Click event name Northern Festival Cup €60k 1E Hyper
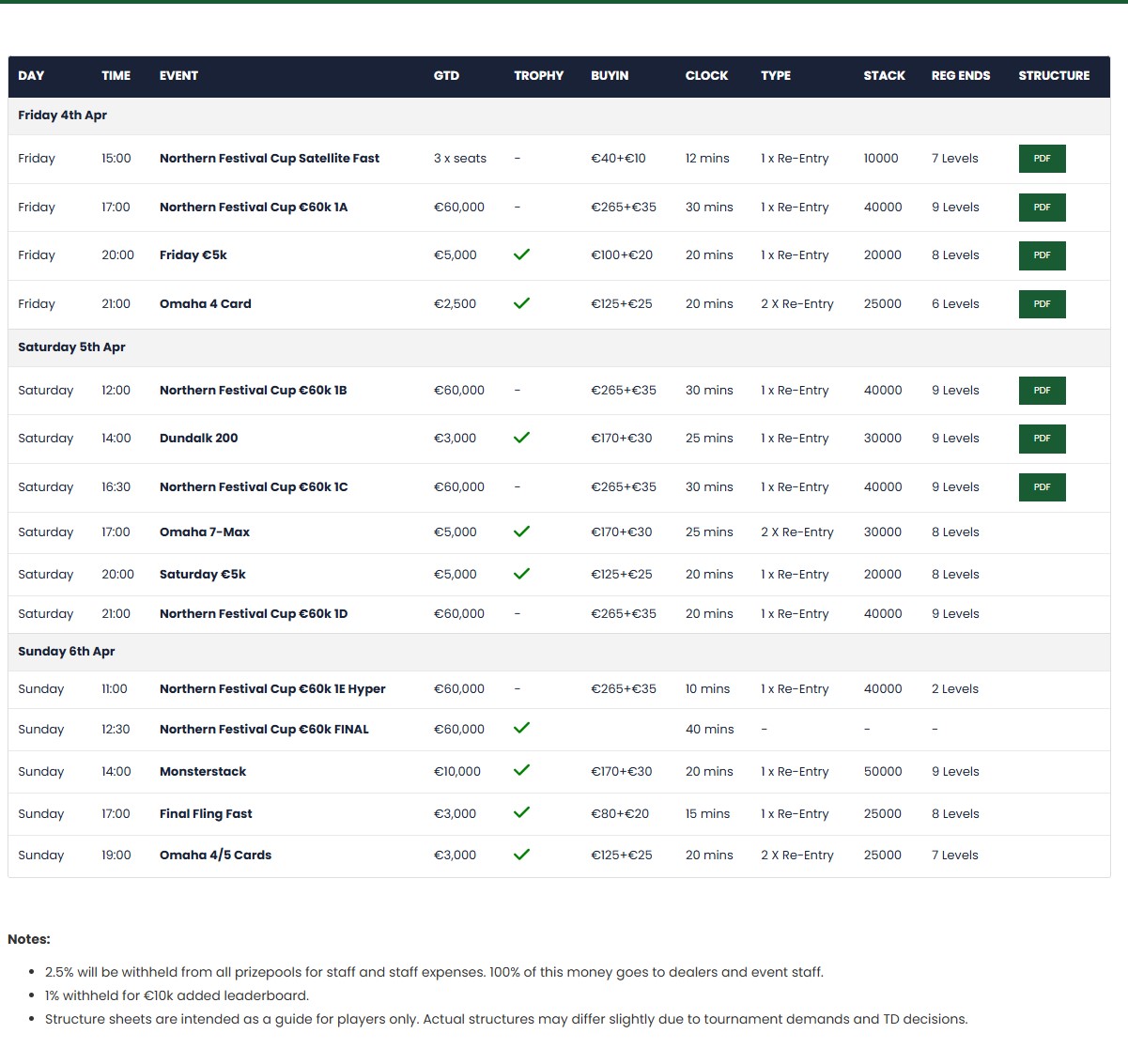The width and height of the screenshot is (1128, 1064). click(x=272, y=689)
